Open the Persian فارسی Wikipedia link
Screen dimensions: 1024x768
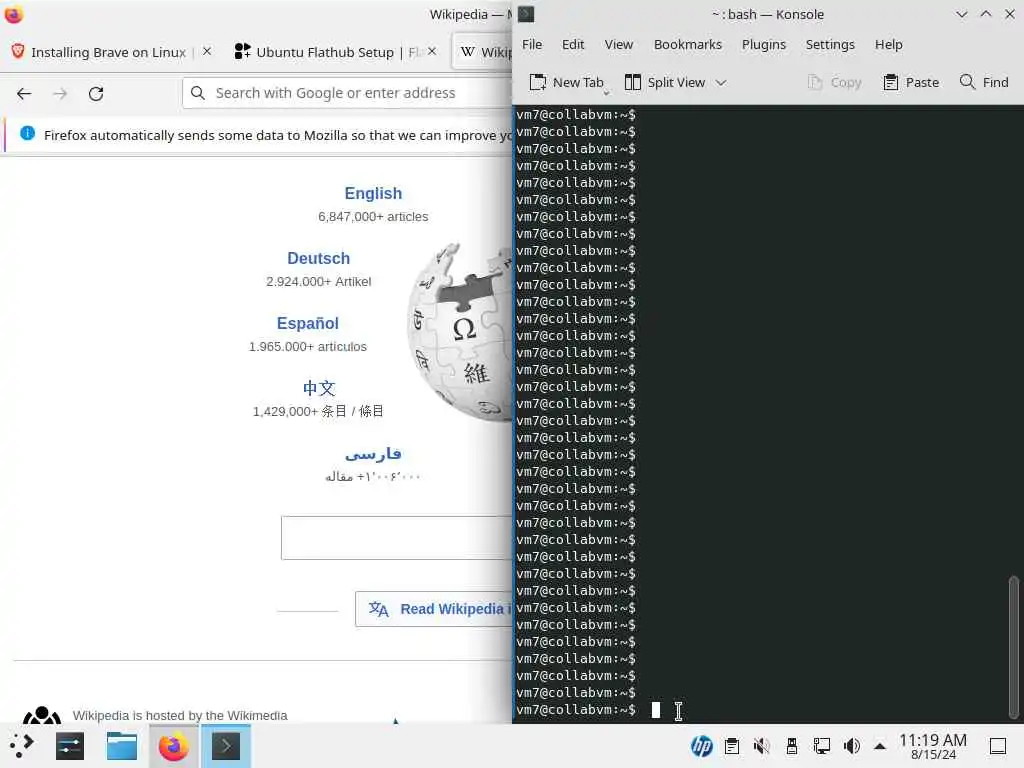click(373, 453)
